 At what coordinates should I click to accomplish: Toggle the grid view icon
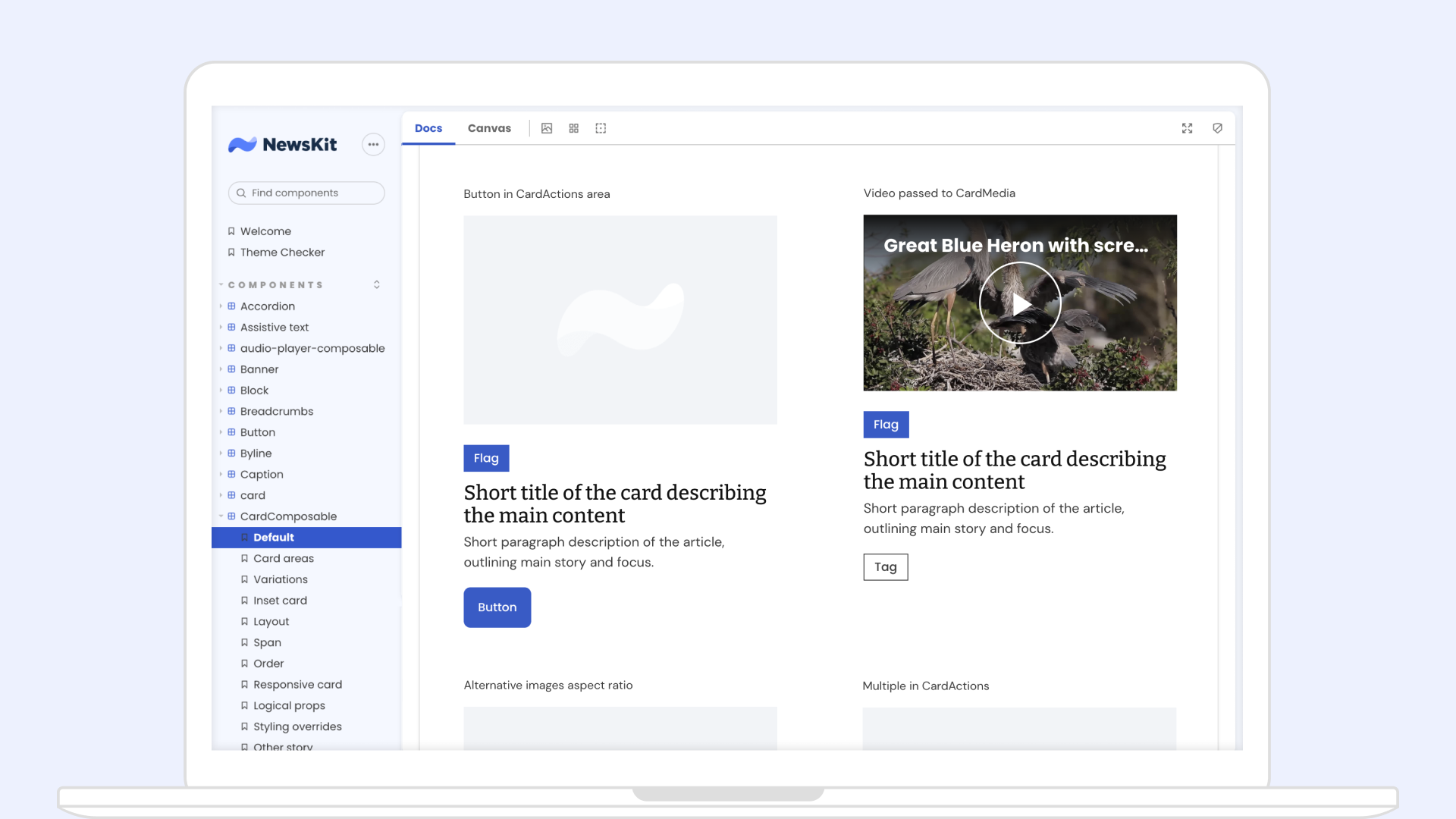(574, 128)
